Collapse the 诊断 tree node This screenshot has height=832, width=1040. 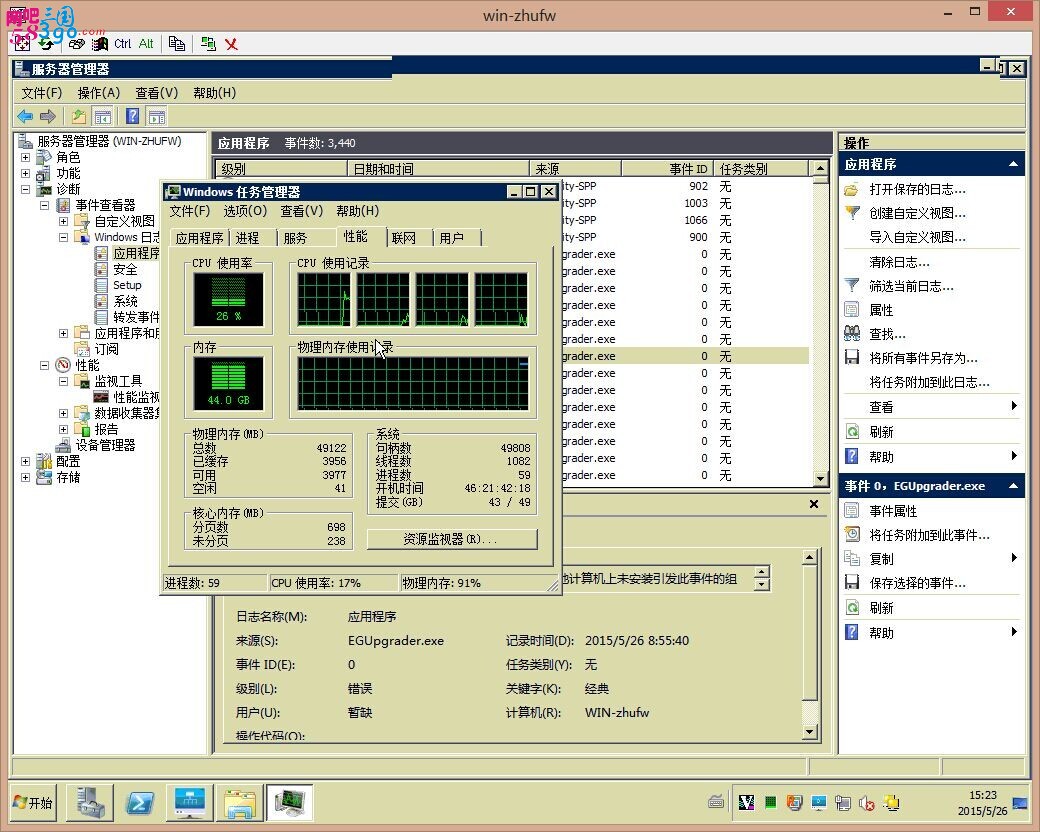25,189
